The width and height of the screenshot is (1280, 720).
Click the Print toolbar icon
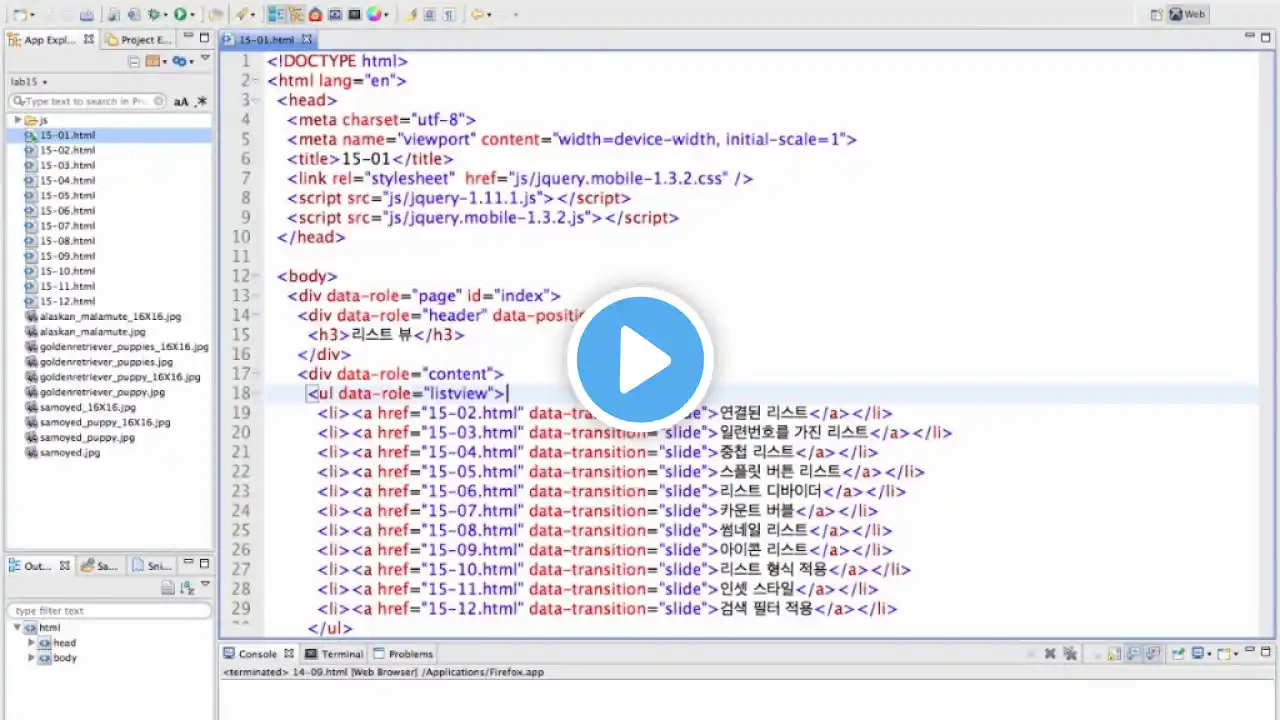click(x=87, y=15)
